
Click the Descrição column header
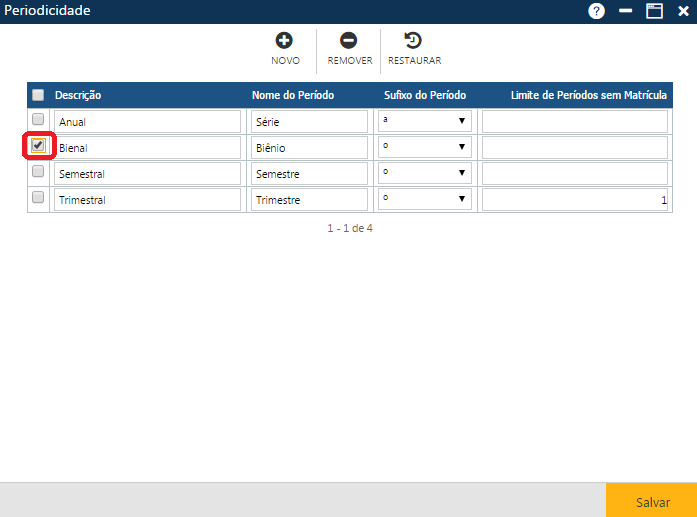coord(78,95)
